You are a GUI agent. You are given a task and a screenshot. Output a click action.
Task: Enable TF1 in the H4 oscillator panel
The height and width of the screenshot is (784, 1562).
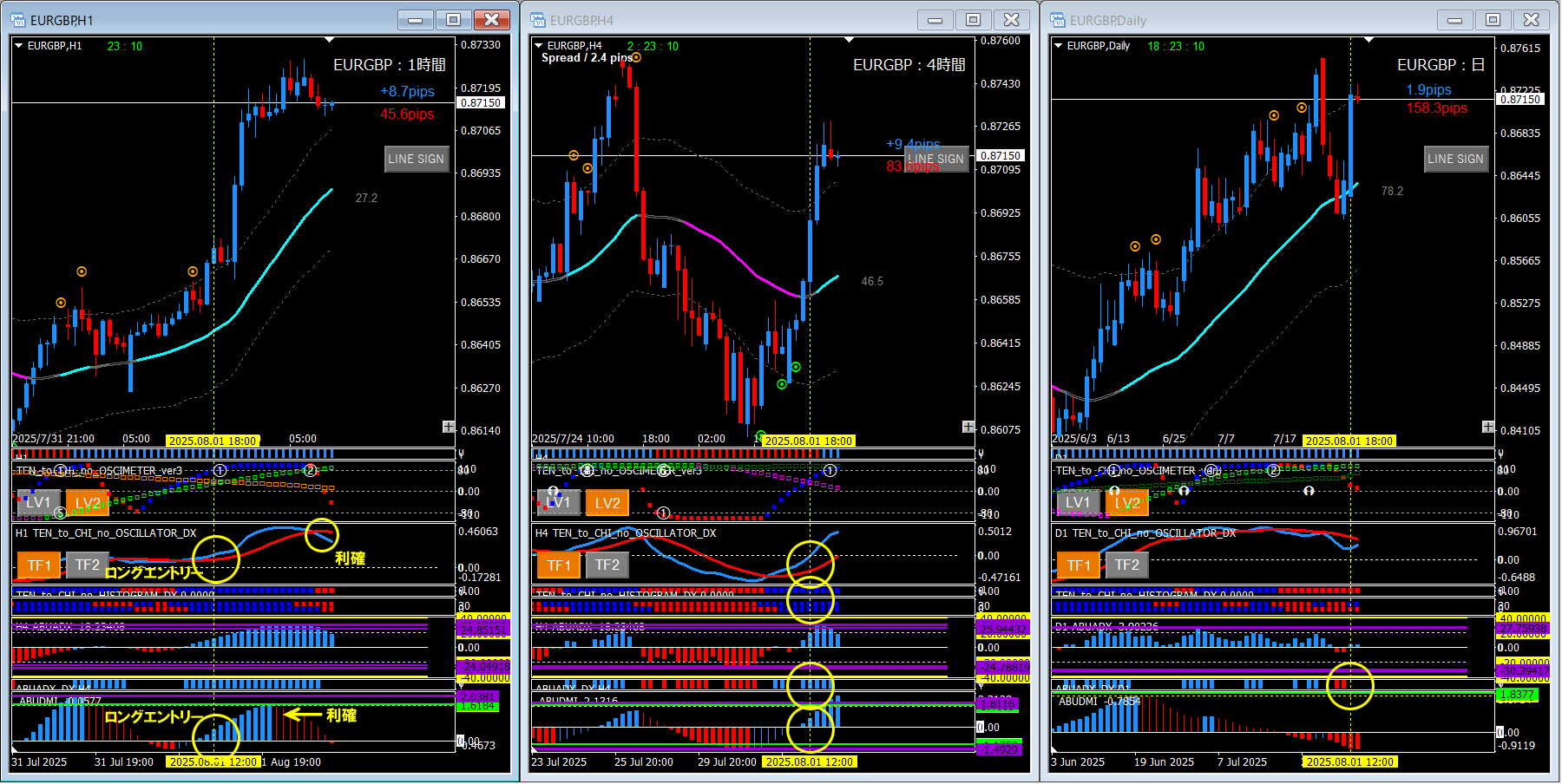(x=559, y=565)
